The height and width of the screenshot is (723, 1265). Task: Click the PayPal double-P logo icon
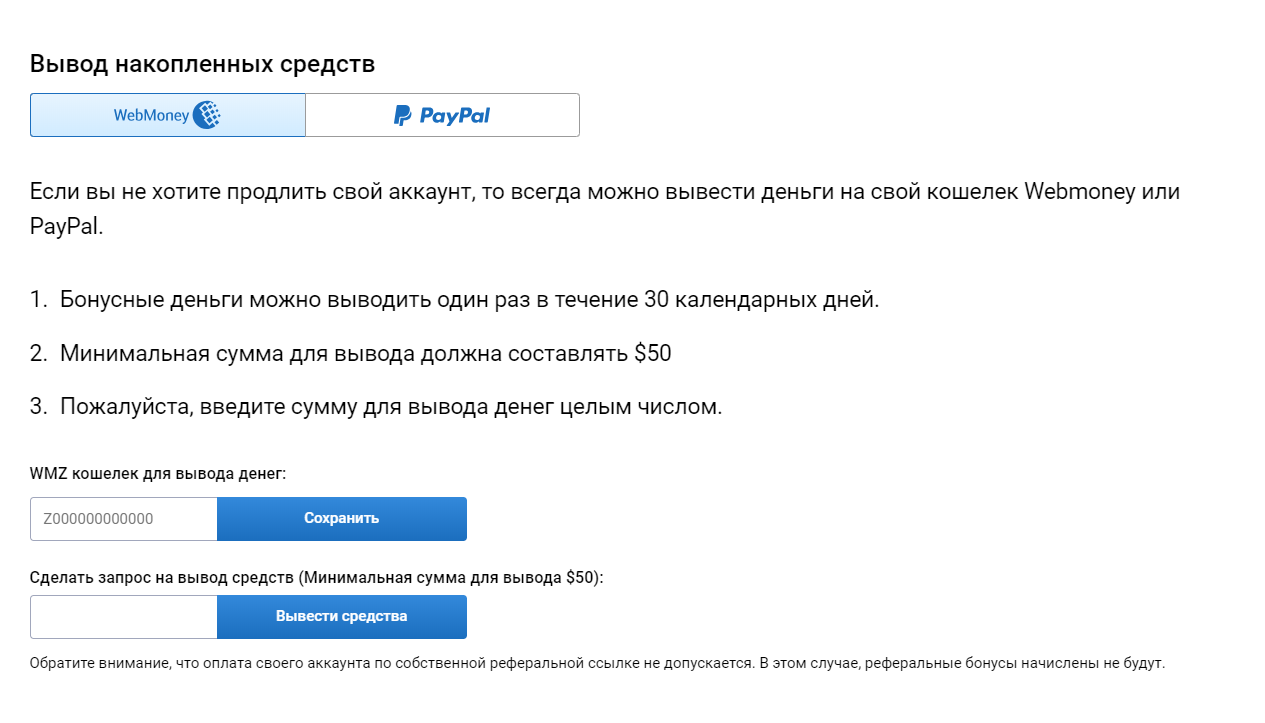(402, 116)
